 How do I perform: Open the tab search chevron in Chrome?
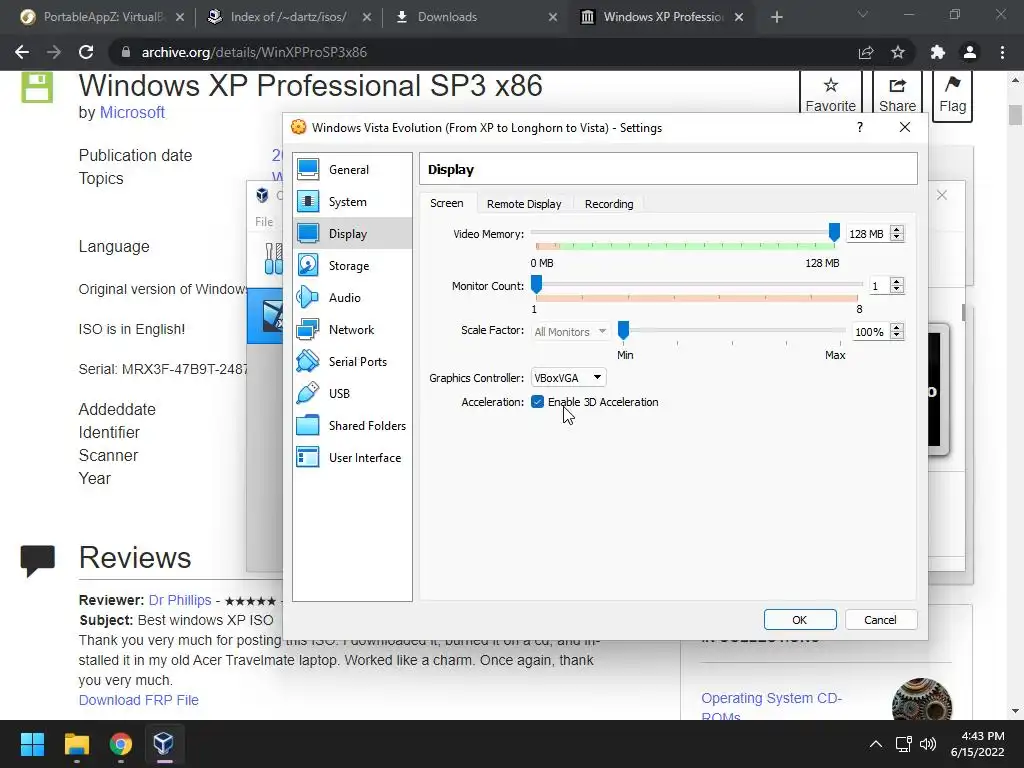(863, 14)
